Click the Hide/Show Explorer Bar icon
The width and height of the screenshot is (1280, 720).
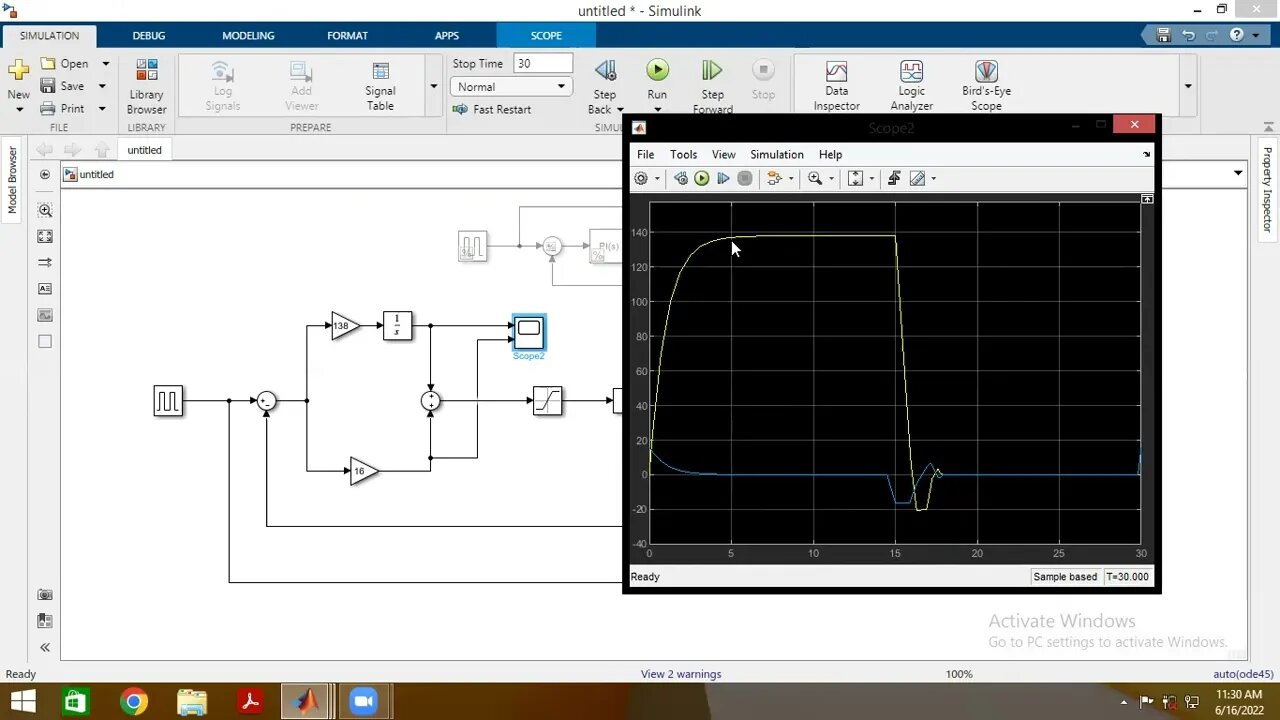click(x=45, y=174)
